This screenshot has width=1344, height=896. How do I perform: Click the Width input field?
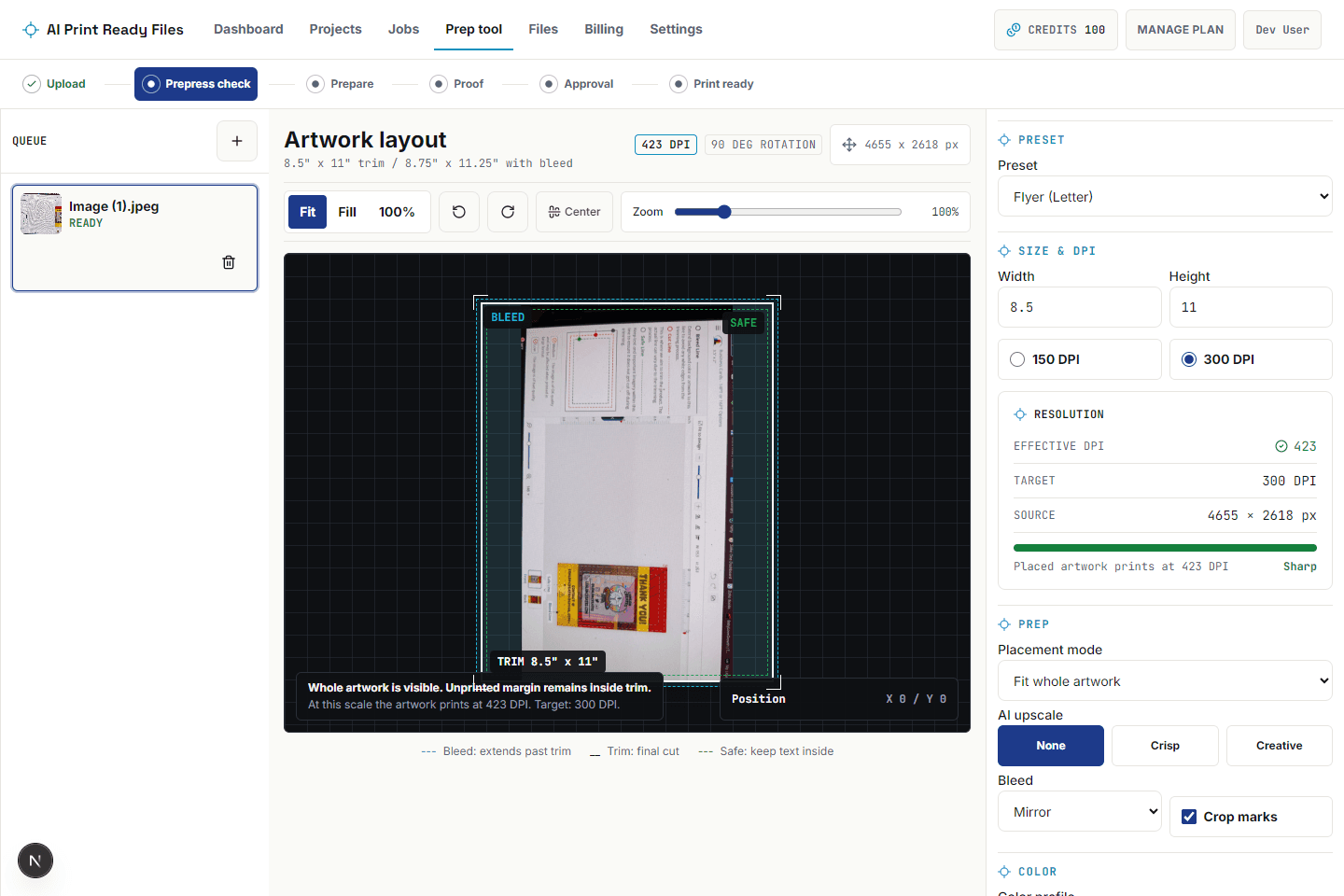(1080, 307)
